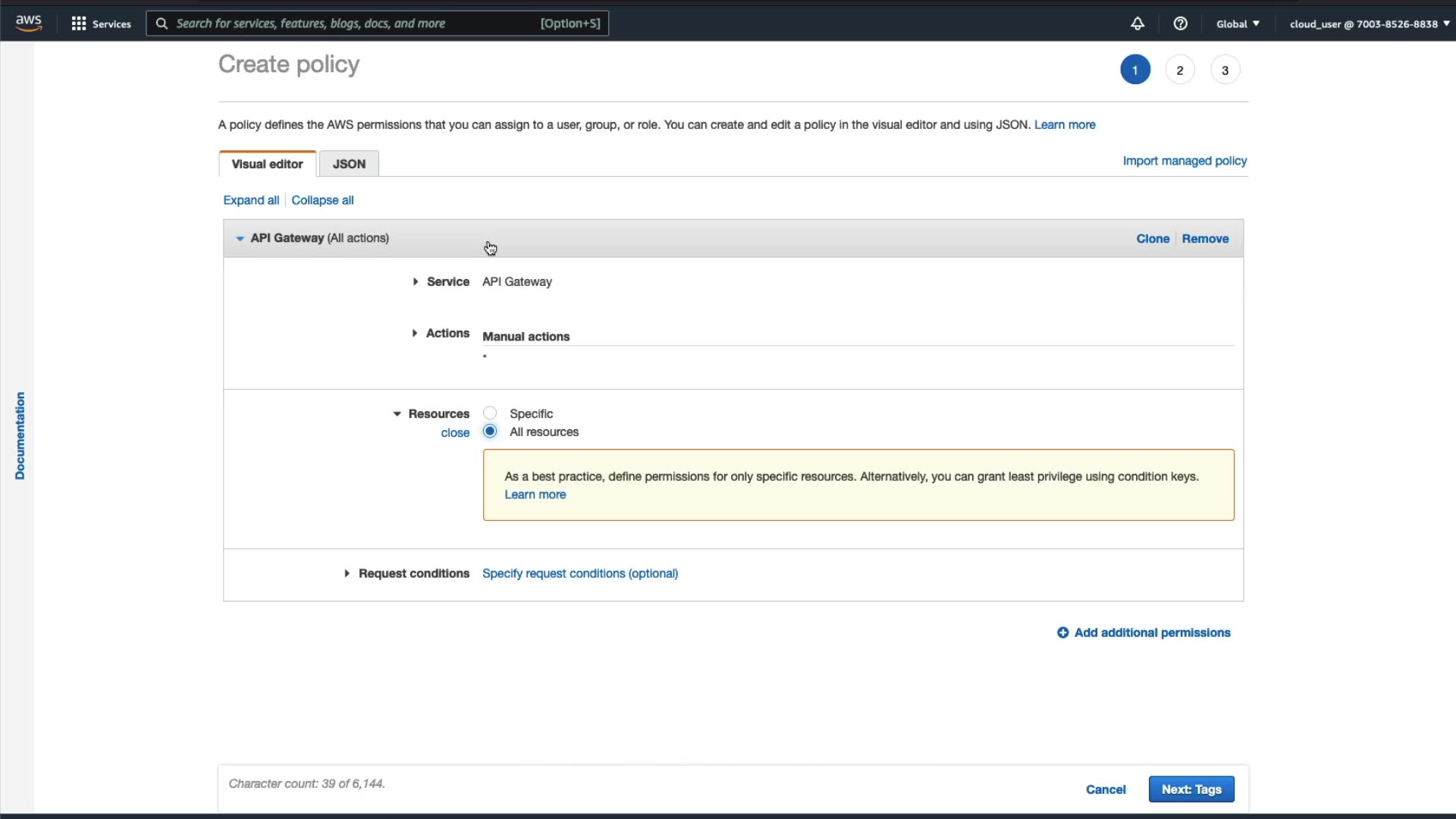Click the AWS logo icon
The image size is (1456, 819).
click(x=29, y=23)
